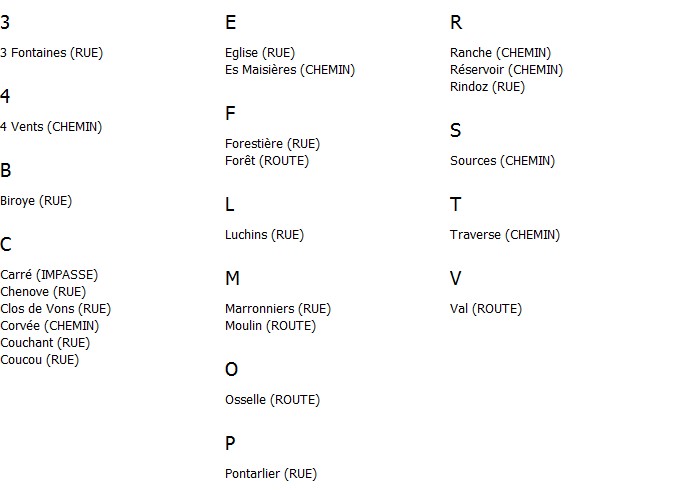Click Es Maisières (CHEMIN) entry

(x=290, y=70)
